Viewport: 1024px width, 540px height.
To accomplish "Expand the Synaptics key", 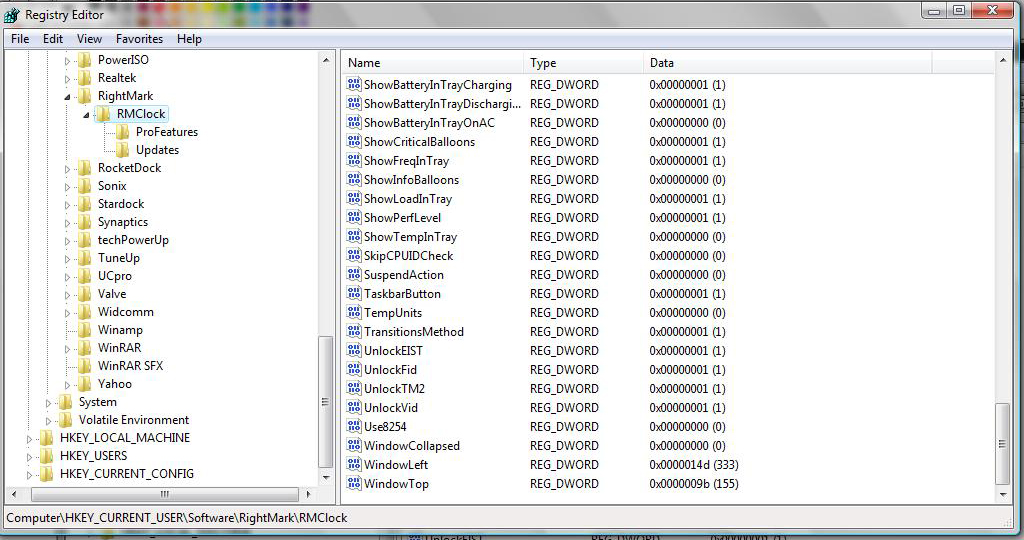I will click(x=67, y=223).
